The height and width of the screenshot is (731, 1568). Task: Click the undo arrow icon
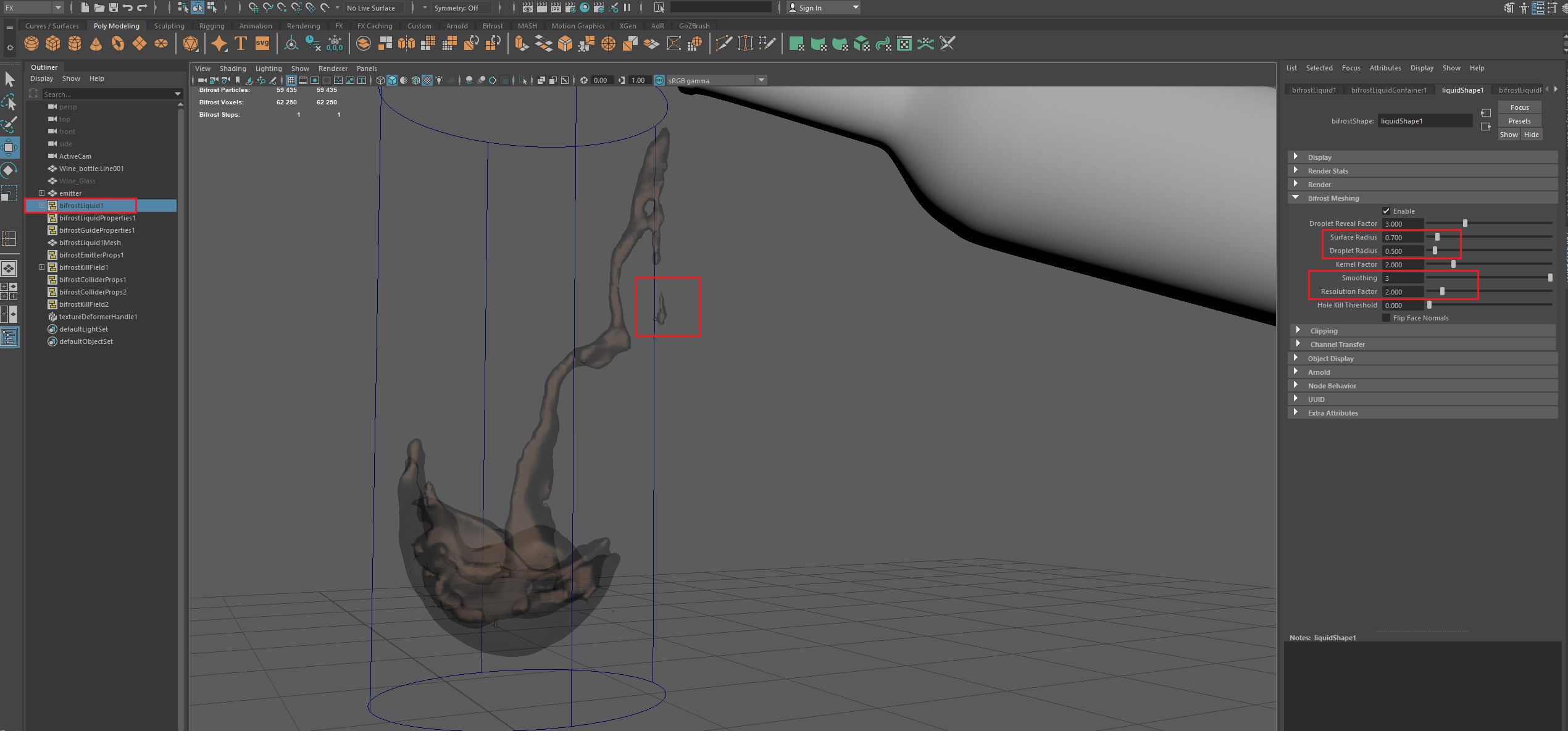point(128,7)
